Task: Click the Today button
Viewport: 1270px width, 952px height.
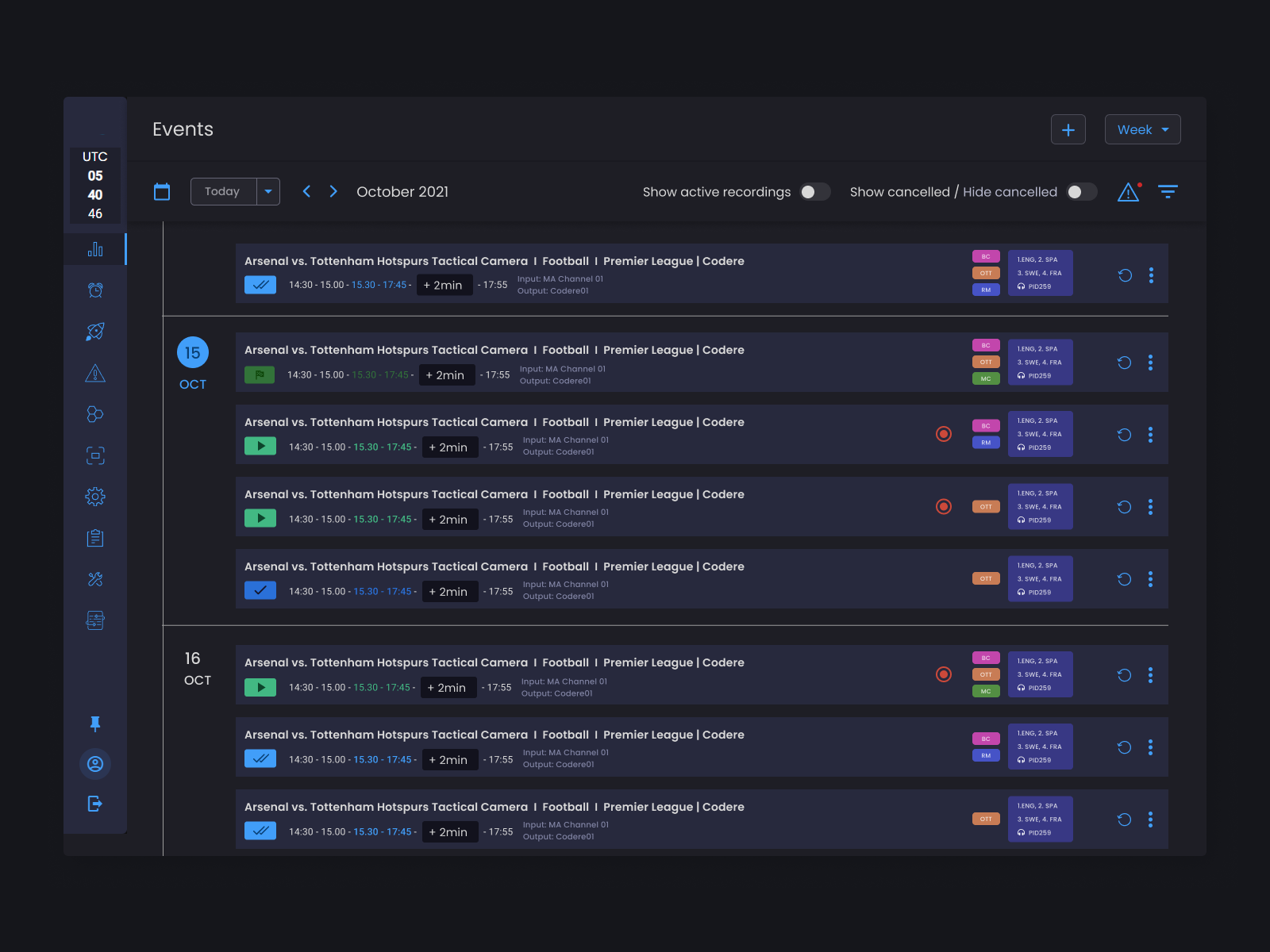Action: (223, 191)
